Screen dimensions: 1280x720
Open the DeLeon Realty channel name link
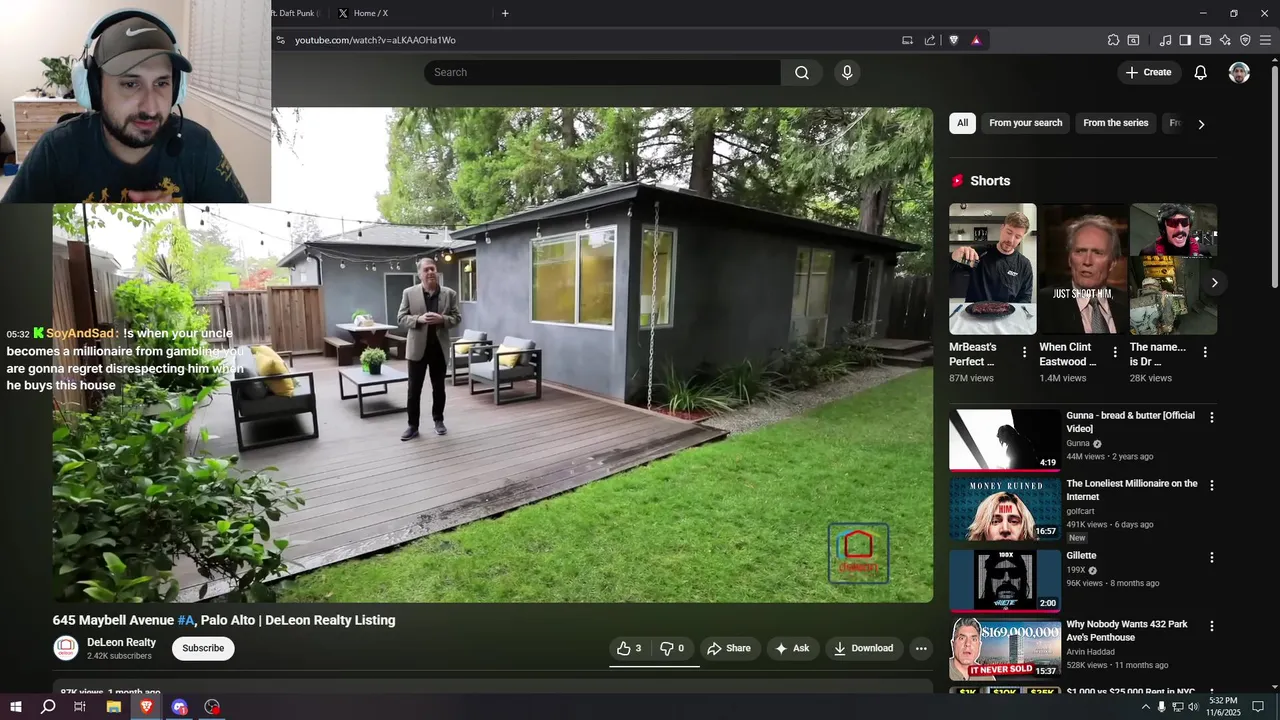121,642
